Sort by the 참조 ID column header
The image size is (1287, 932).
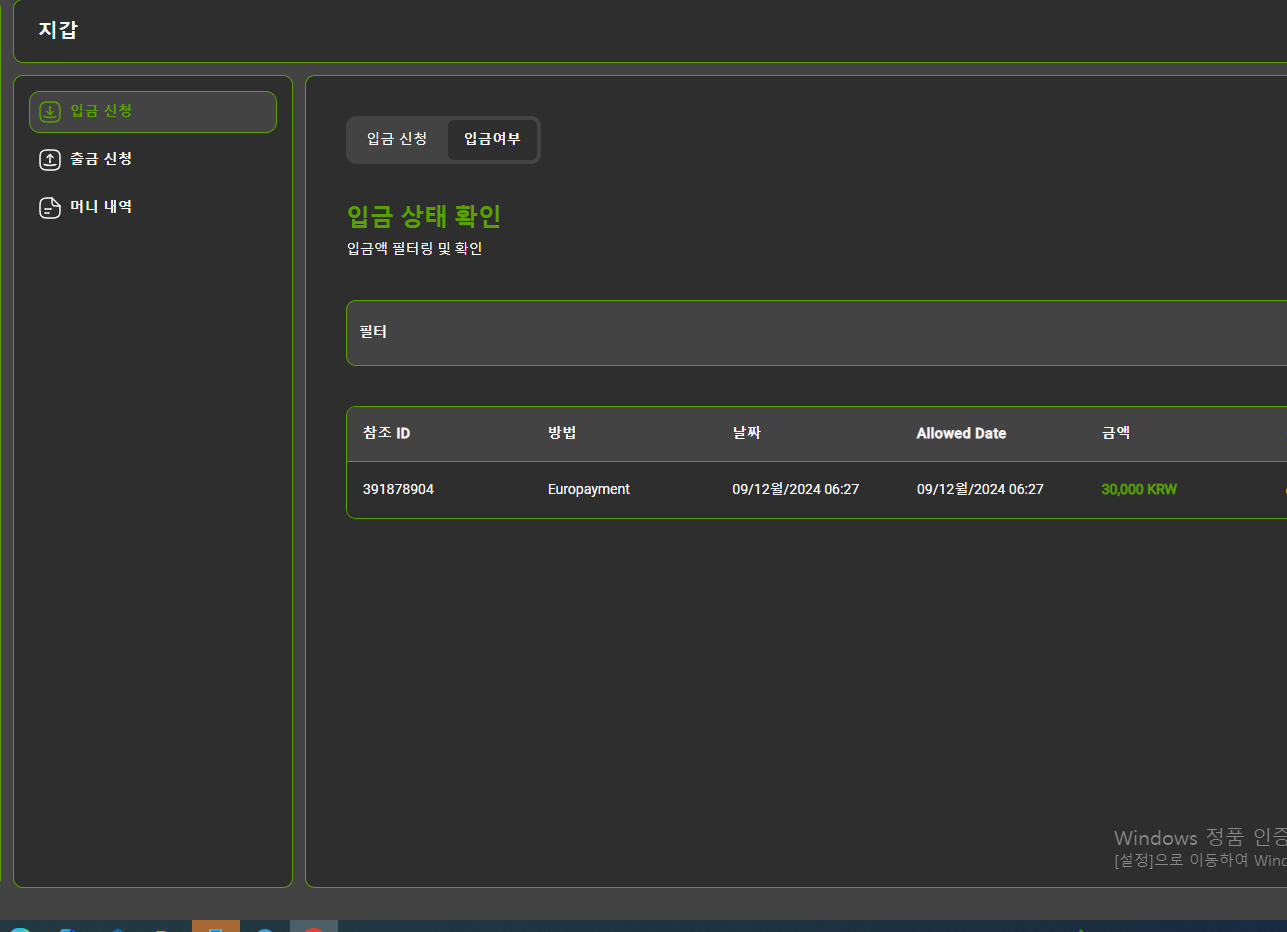pos(386,433)
